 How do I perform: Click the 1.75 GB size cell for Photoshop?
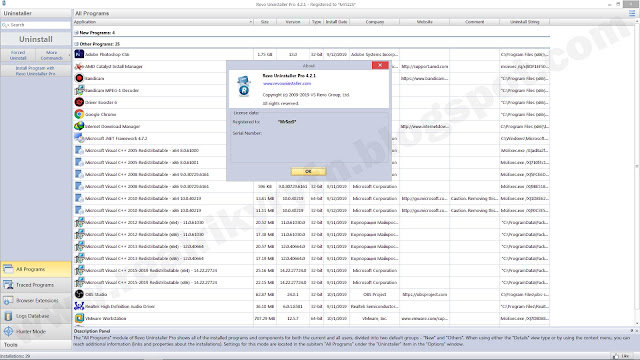pyautogui.click(x=264, y=54)
